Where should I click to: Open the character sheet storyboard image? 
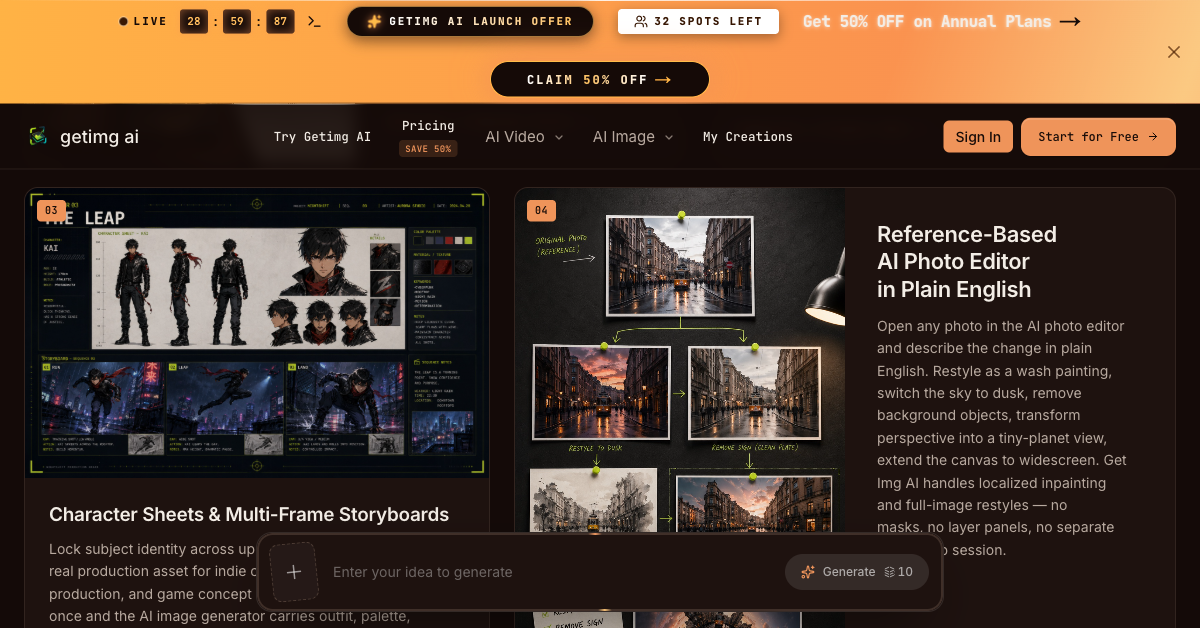tap(257, 334)
